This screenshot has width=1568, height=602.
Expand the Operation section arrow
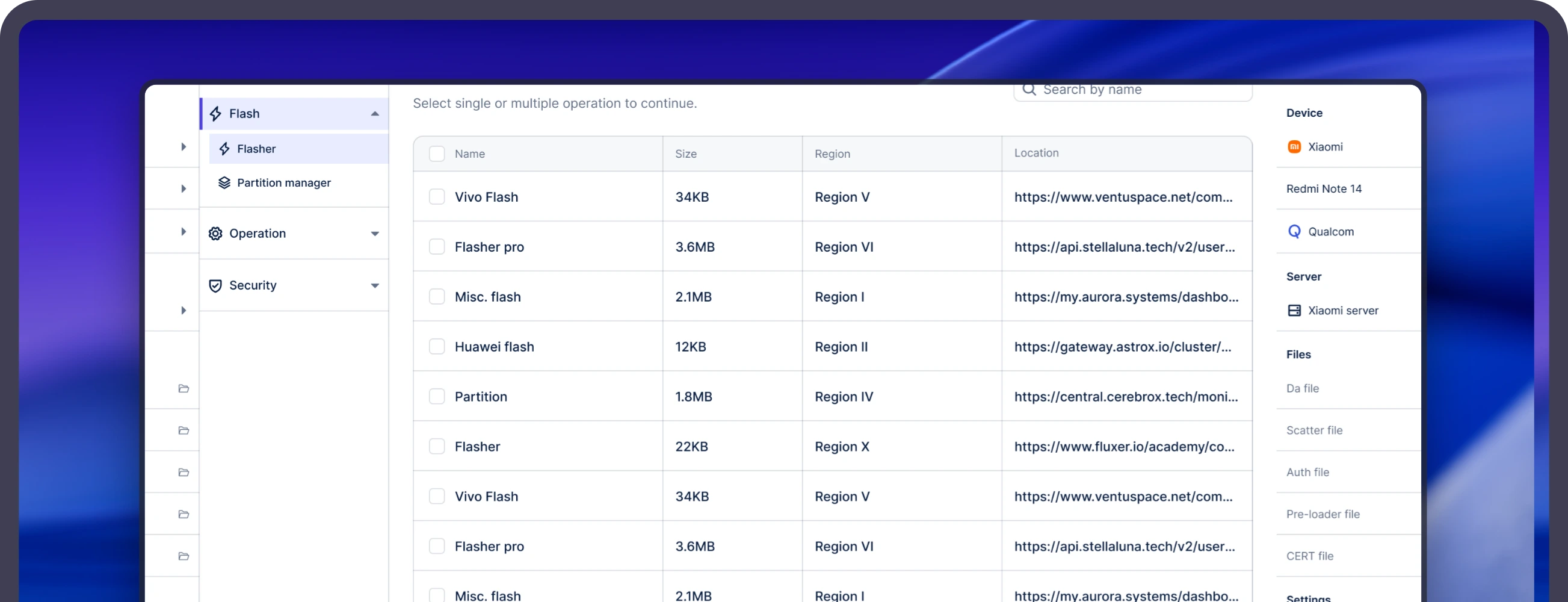point(375,234)
